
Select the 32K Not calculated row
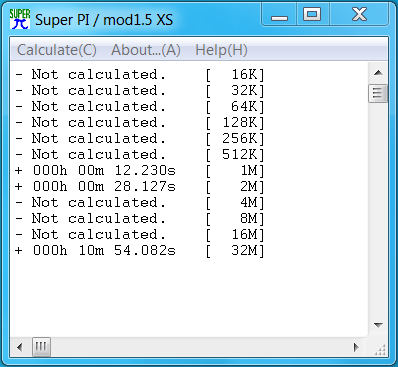coord(140,91)
